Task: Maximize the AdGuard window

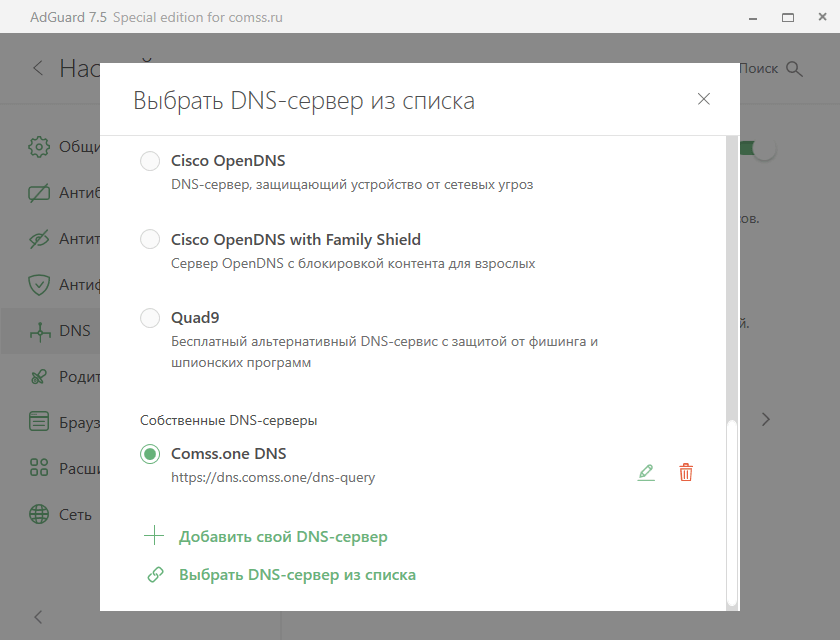Action: point(788,18)
